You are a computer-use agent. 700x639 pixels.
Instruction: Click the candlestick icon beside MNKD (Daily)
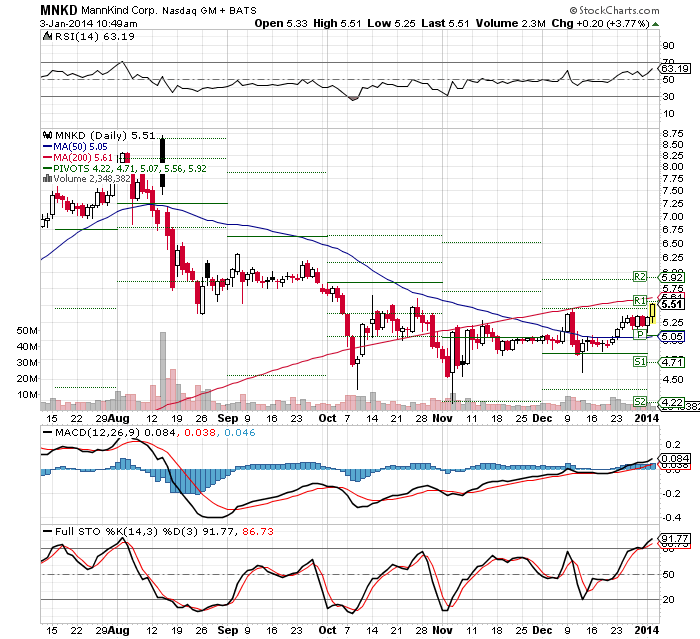tap(47, 135)
